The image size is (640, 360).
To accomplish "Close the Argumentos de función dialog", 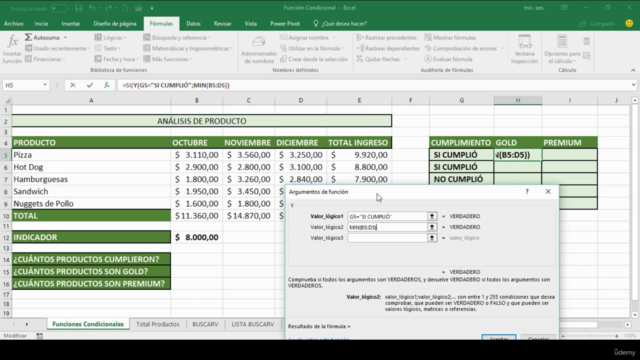I will (548, 191).
